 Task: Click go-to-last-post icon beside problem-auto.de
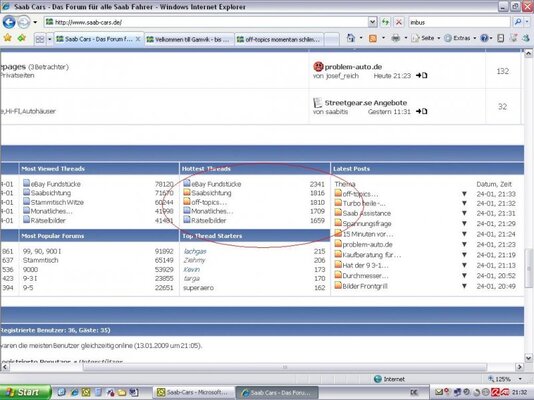tap(422, 75)
